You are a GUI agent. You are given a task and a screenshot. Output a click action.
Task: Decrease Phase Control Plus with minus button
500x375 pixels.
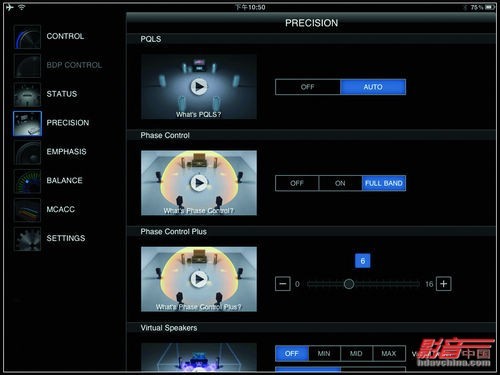283,284
